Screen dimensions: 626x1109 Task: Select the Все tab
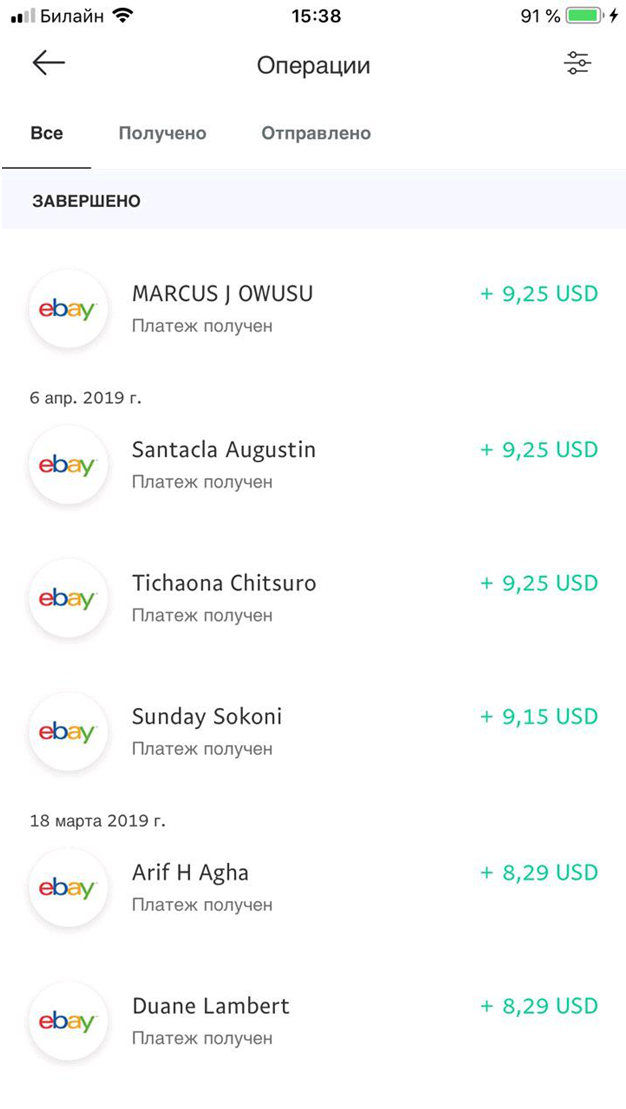pyautogui.click(x=47, y=133)
